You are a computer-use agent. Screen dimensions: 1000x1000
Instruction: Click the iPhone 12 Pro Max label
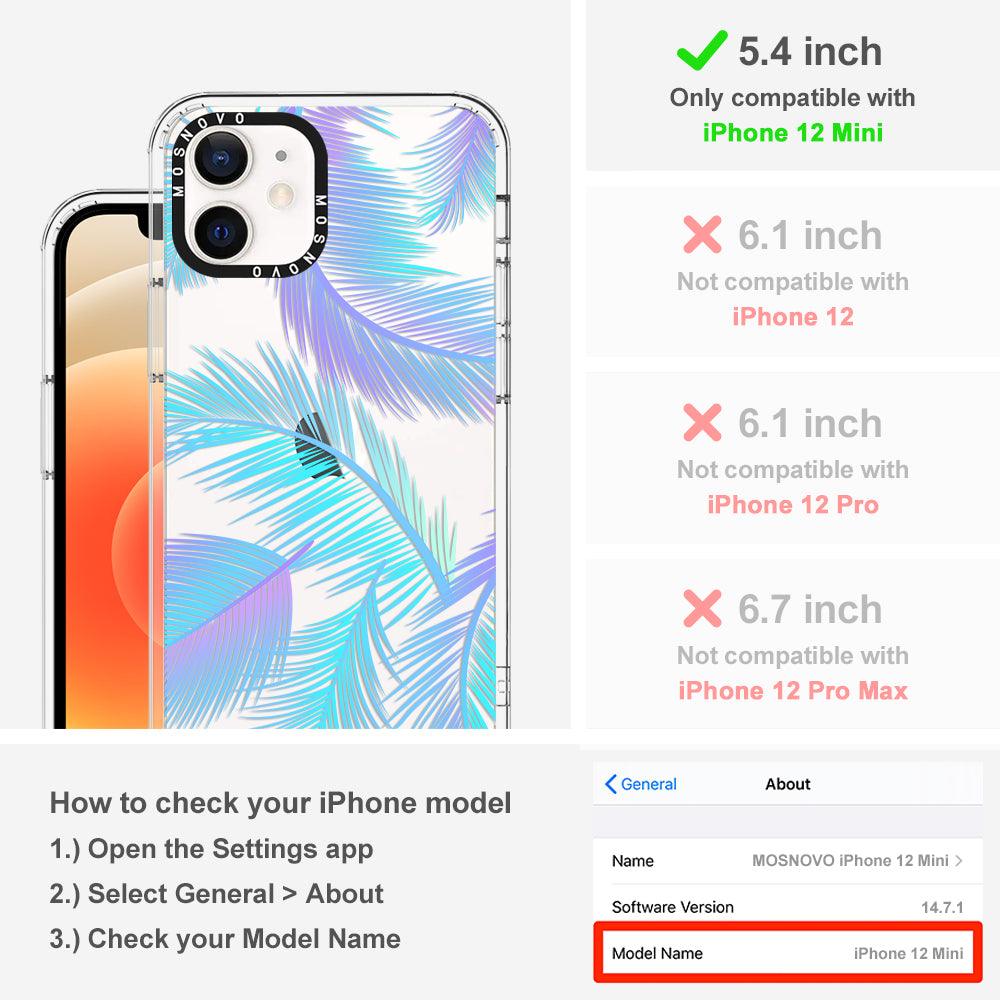pyautogui.click(x=793, y=690)
